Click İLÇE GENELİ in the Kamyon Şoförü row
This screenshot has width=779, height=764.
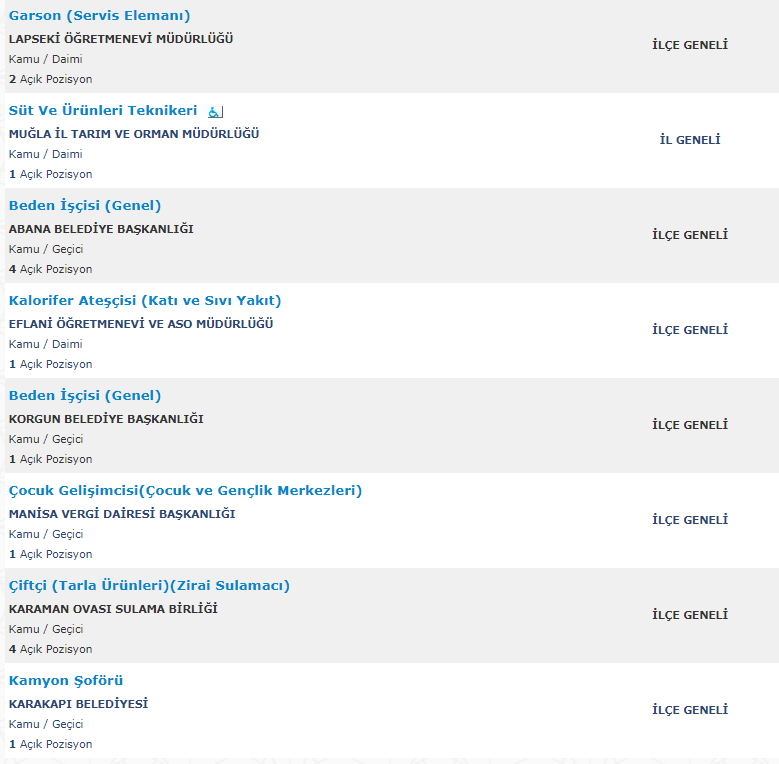690,710
